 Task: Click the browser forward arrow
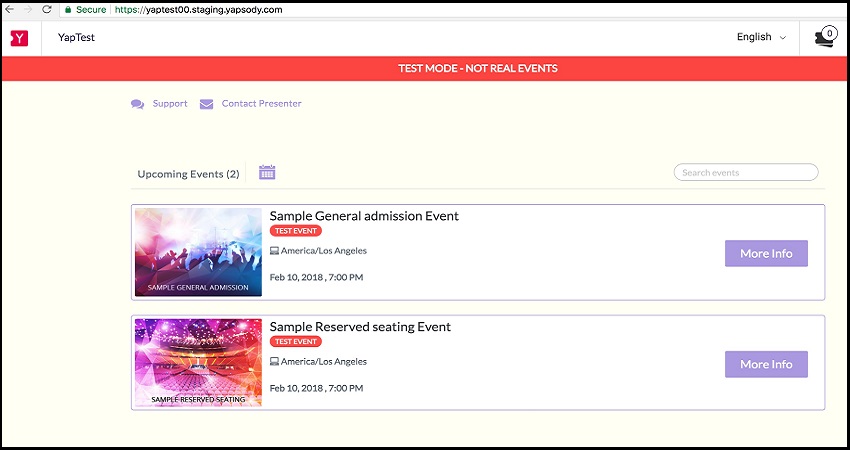coord(28,9)
